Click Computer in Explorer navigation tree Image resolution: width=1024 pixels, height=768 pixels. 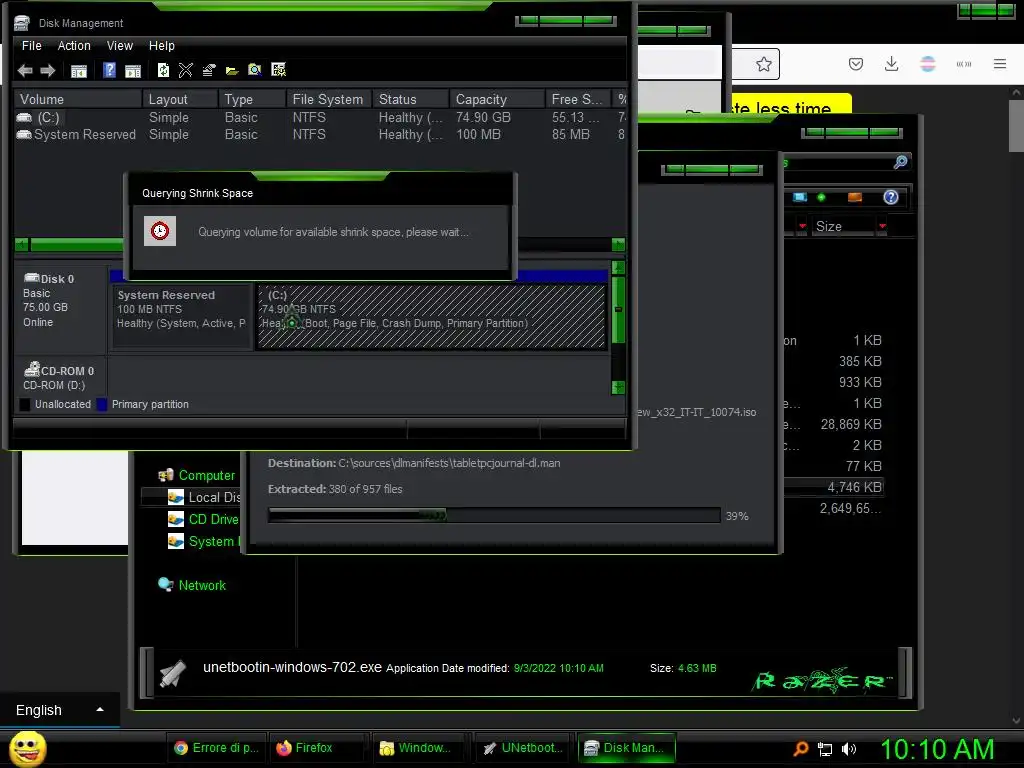[x=206, y=475]
